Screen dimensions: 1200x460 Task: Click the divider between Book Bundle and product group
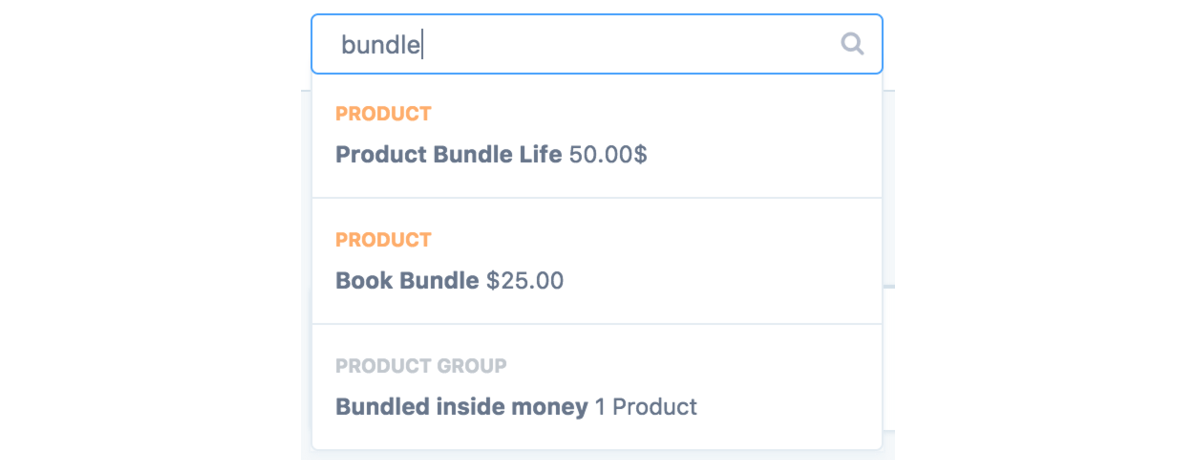click(597, 324)
